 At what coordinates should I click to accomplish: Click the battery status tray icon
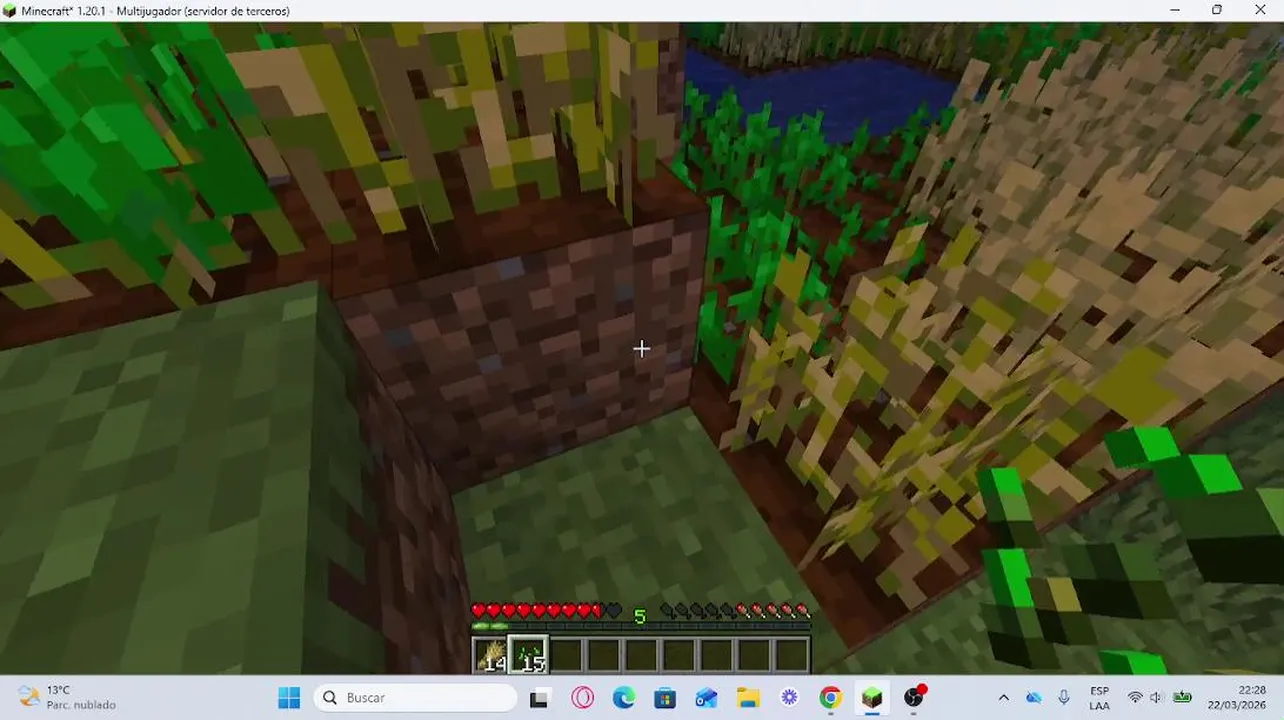(x=1183, y=697)
